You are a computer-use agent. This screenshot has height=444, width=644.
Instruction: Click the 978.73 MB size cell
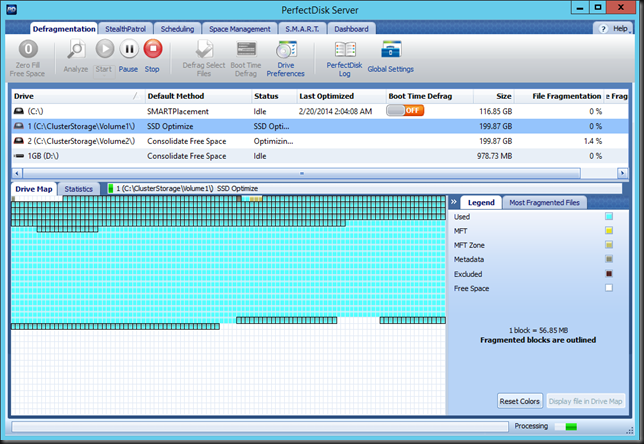(x=494, y=156)
